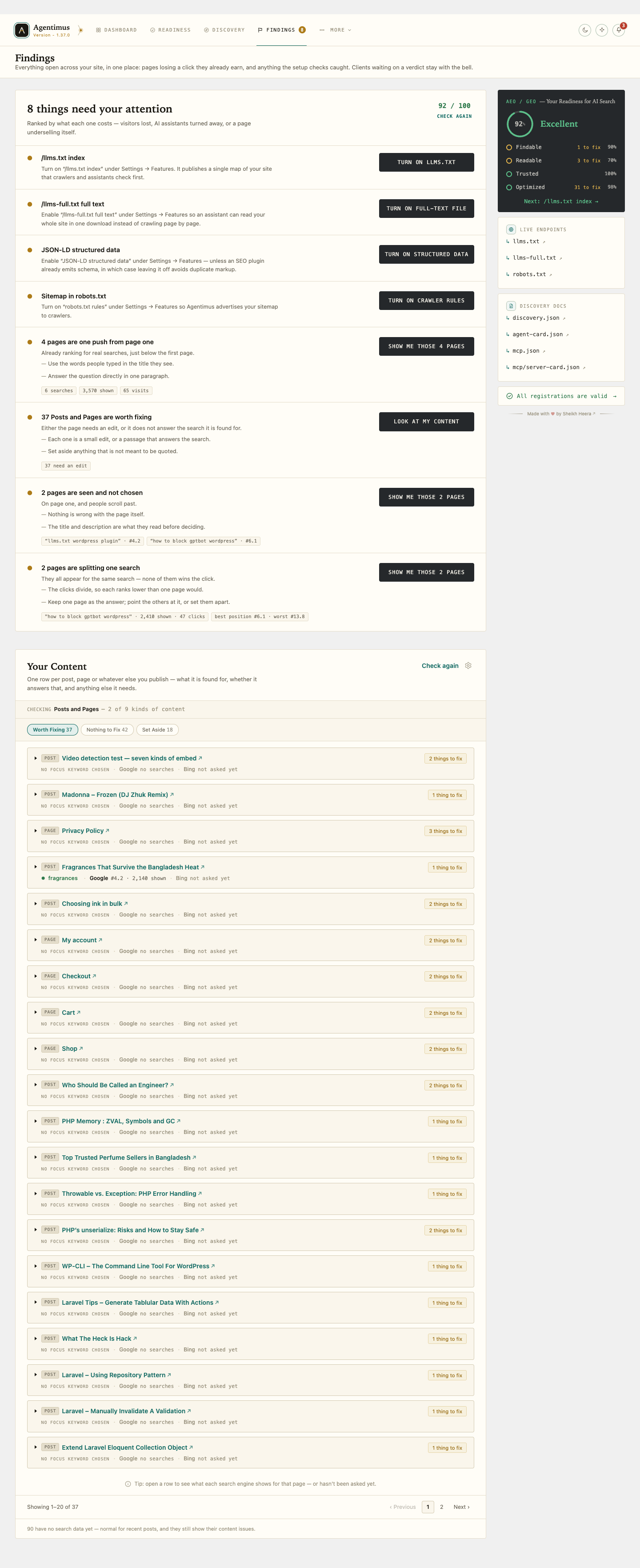Screen dimensions: 640x1568
Task: Go to page 2 of results
Action: (442, 1507)
